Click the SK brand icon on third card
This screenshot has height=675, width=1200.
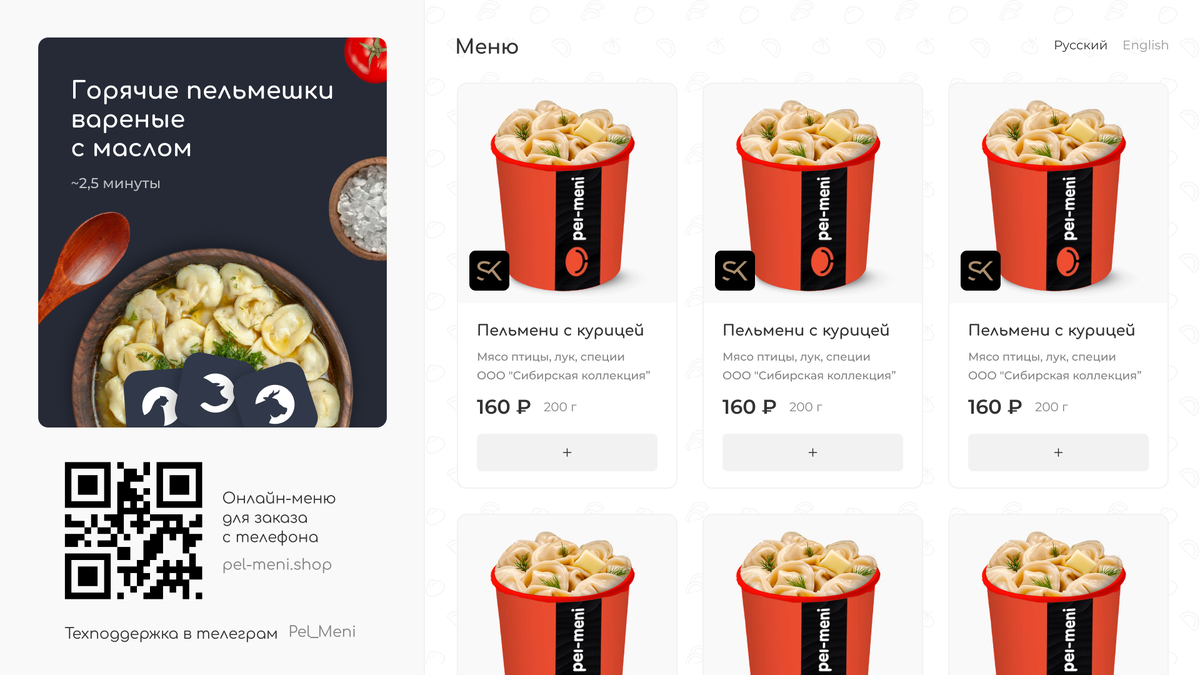pos(981,271)
